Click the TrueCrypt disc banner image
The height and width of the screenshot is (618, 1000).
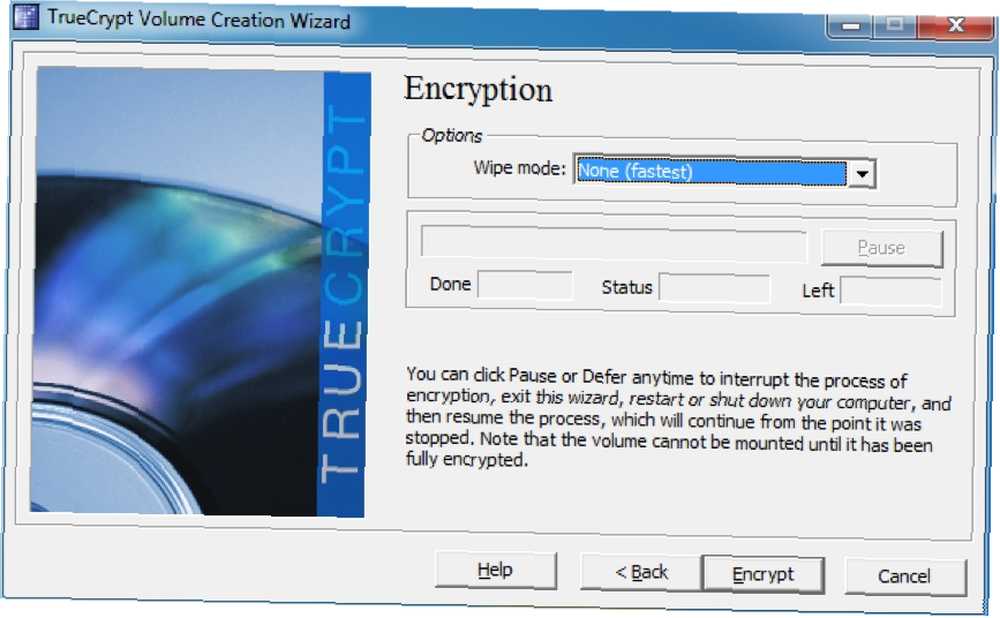click(x=200, y=292)
